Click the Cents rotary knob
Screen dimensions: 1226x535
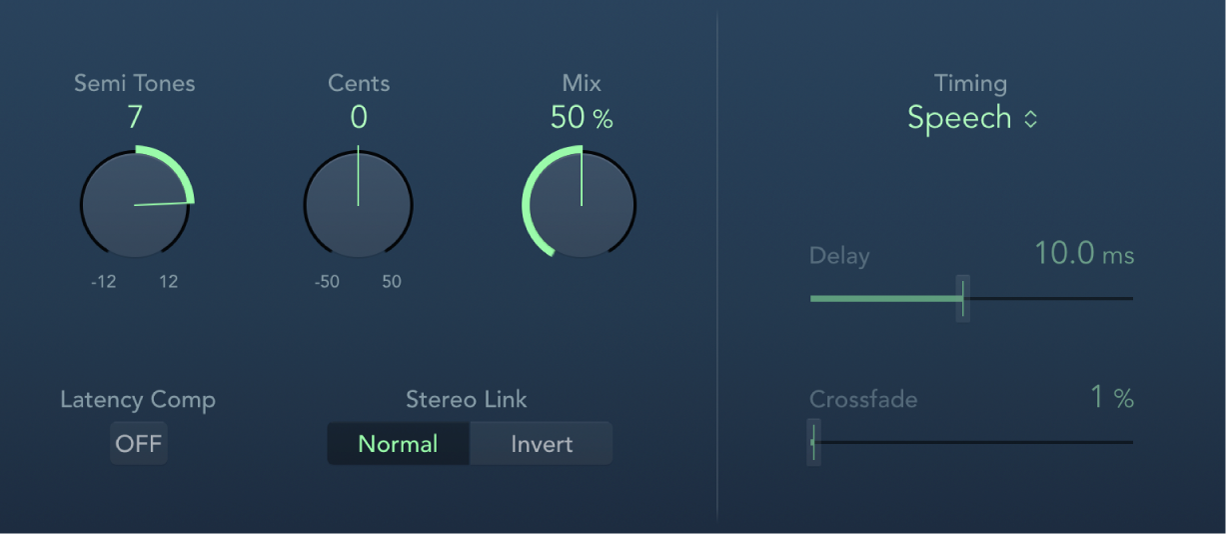point(358,205)
